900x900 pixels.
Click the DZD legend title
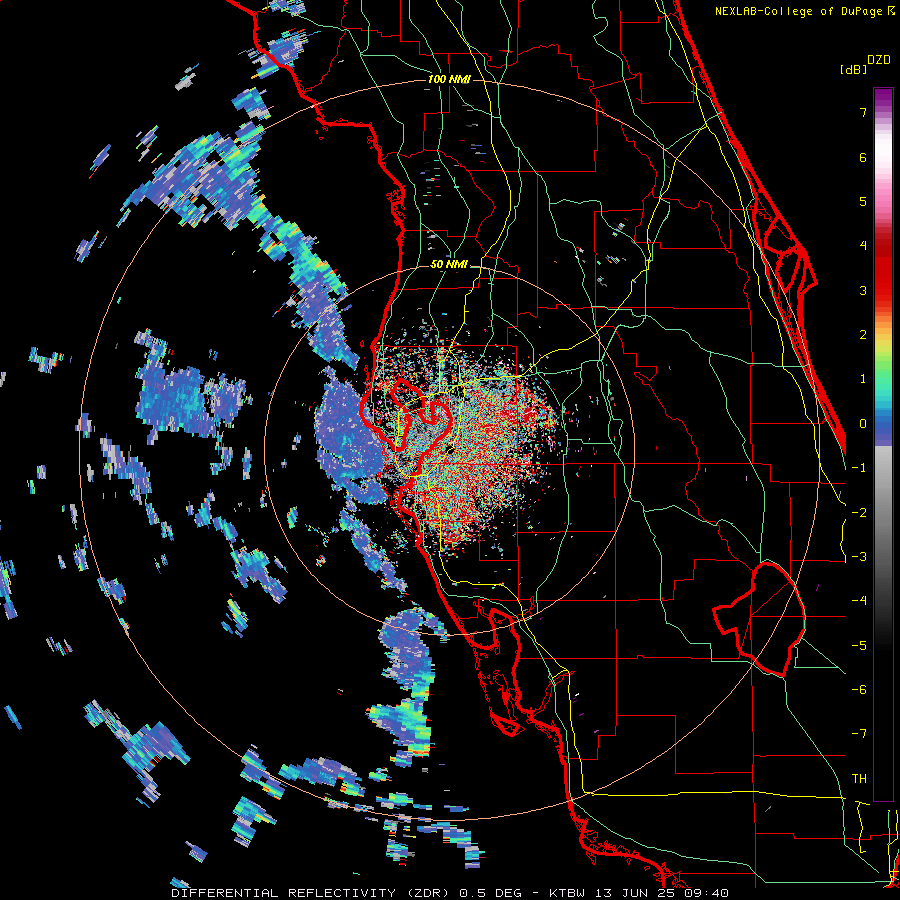click(x=879, y=60)
